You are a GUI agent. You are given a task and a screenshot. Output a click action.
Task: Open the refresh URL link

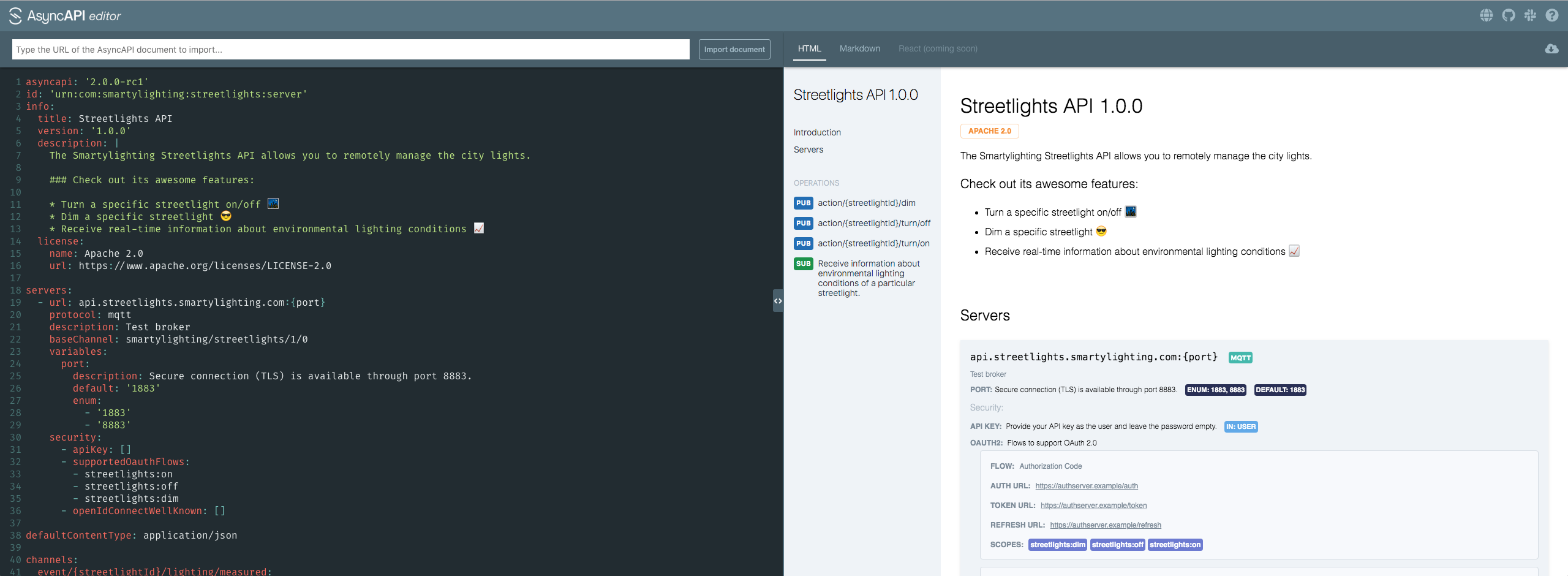click(1106, 525)
